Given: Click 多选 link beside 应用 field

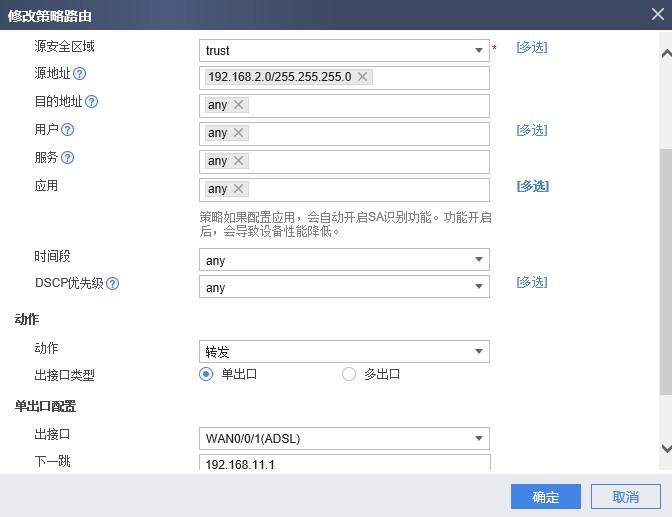Looking at the screenshot, I should pos(532,186).
